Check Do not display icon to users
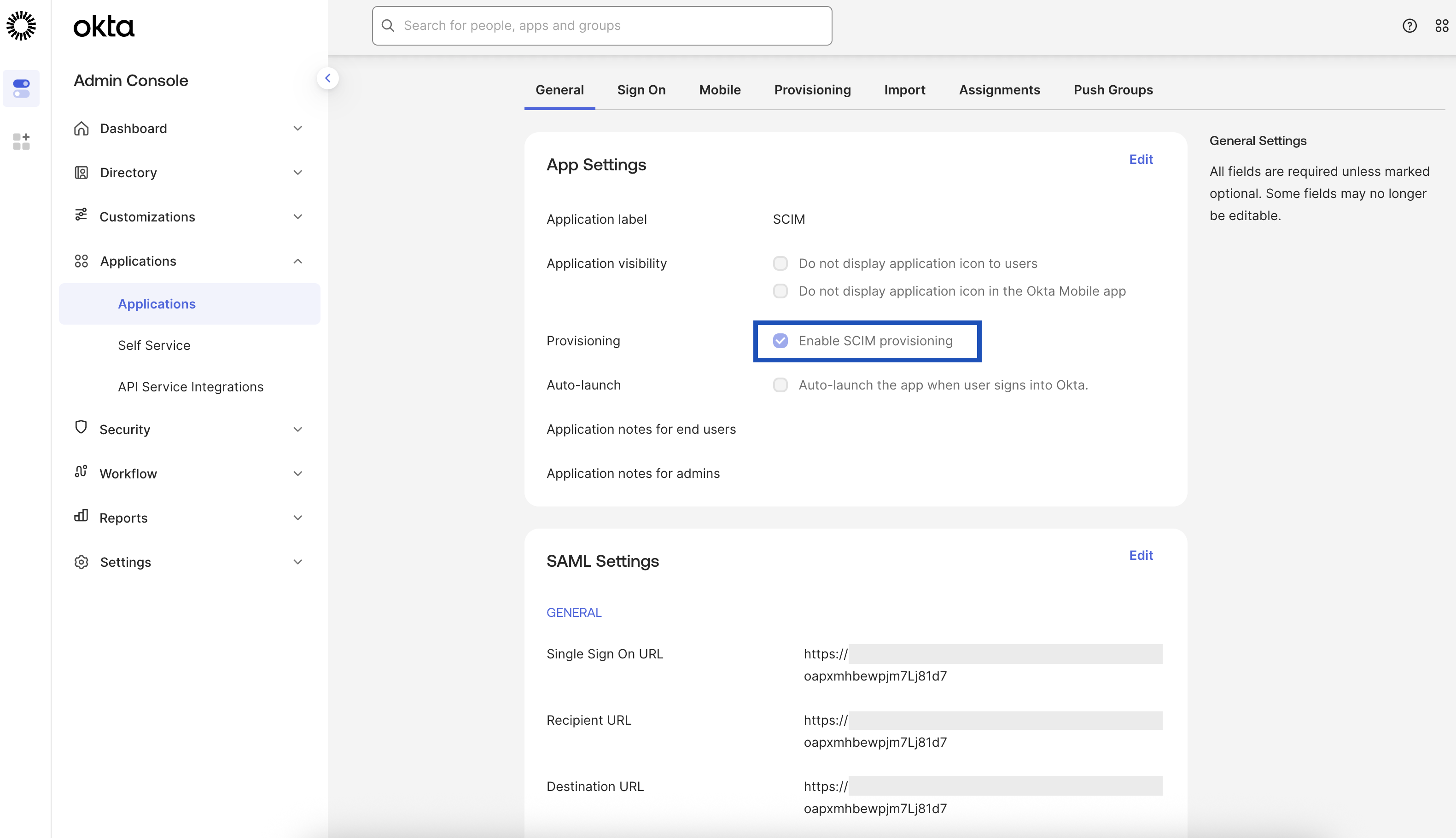The width and height of the screenshot is (1456, 838). 780,263
